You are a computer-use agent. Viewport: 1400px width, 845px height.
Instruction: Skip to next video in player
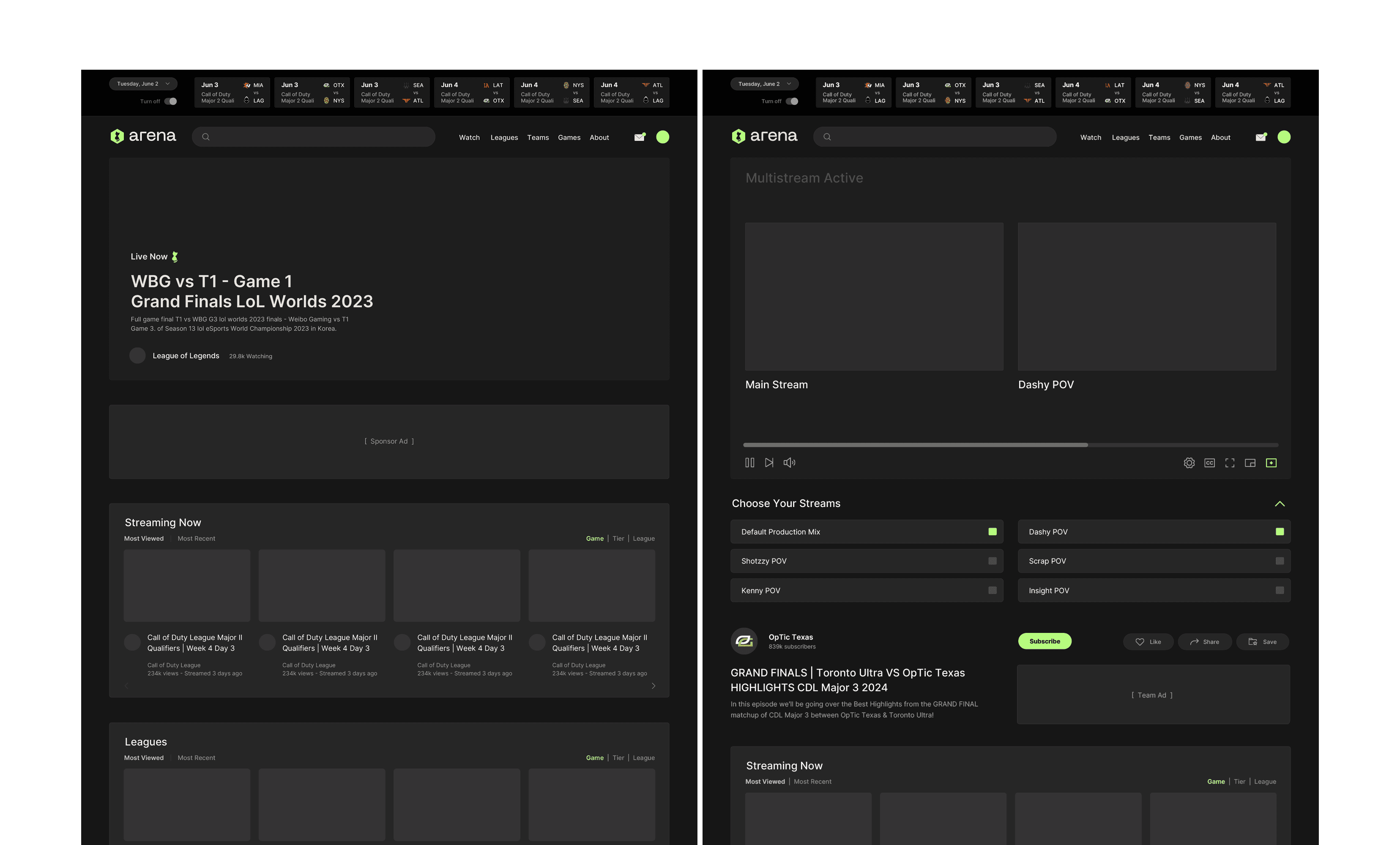769,463
